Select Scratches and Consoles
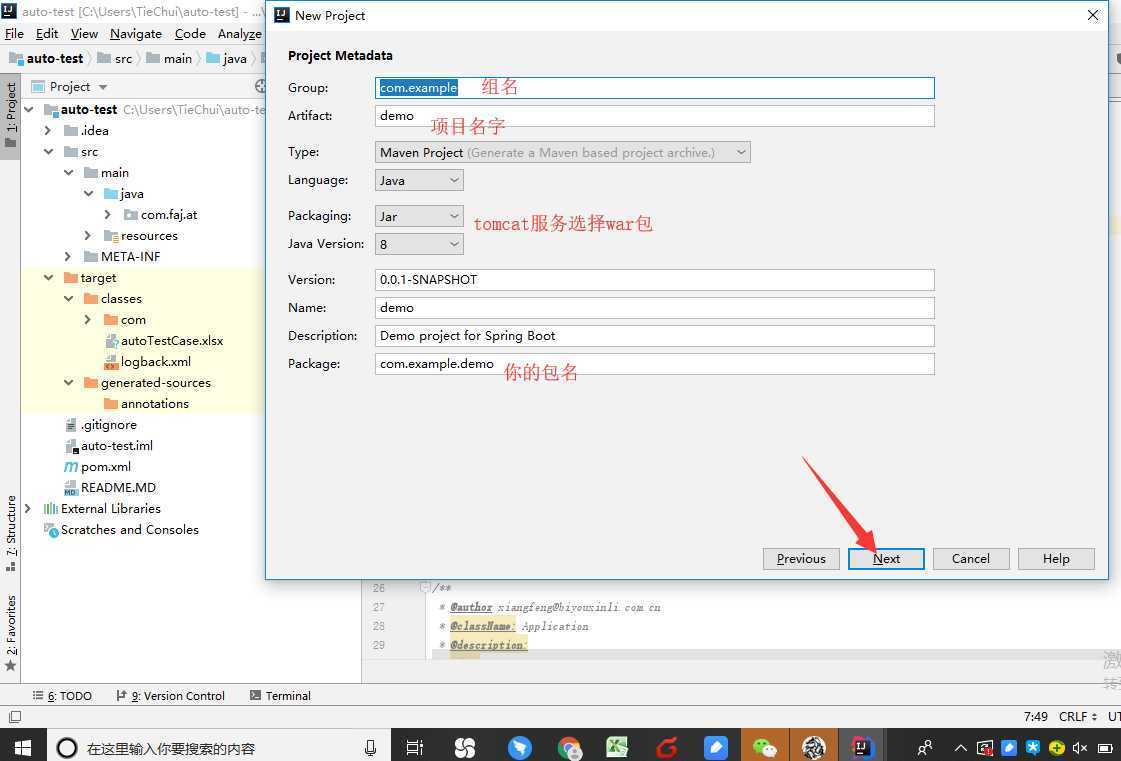Screen dimensions: 1121x761 click(122, 530)
